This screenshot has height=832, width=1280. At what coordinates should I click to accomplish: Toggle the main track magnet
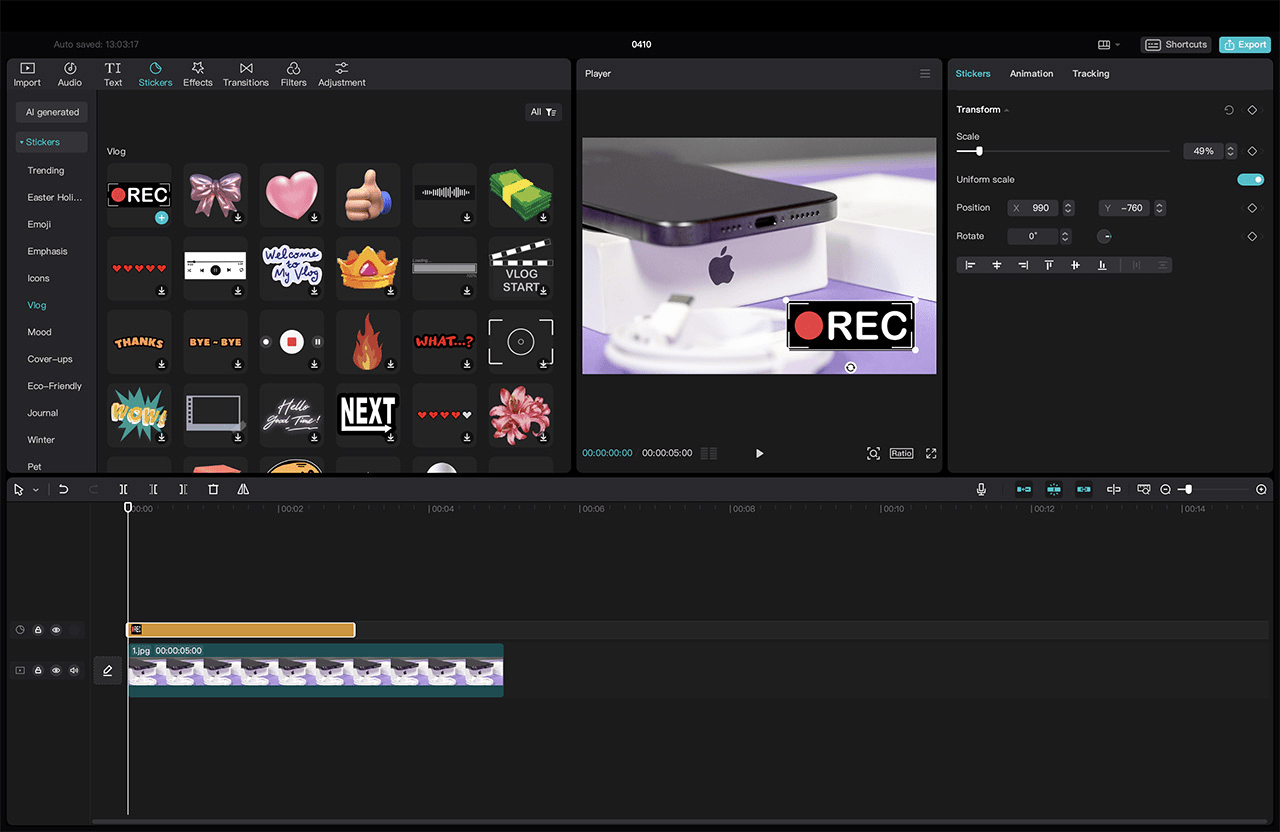coord(1024,490)
